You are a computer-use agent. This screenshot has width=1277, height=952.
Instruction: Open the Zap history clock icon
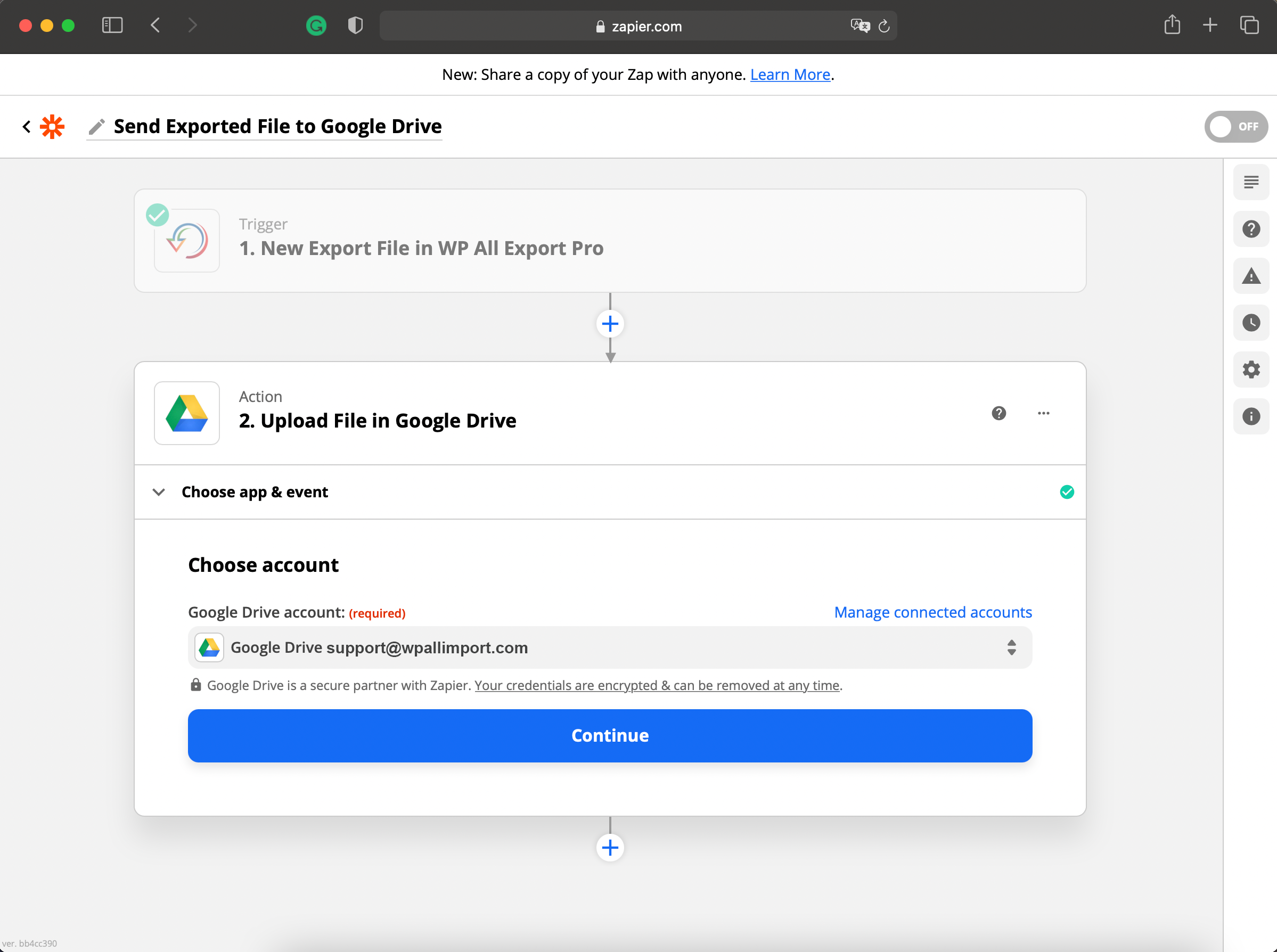click(1250, 323)
